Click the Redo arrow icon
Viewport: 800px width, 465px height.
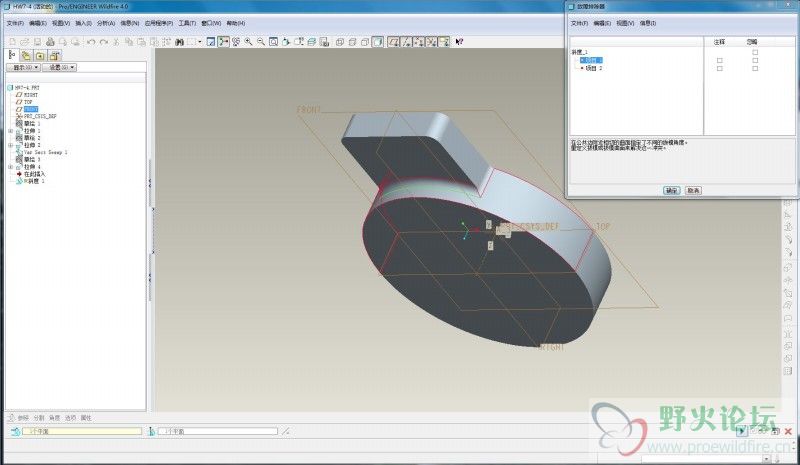[x=104, y=42]
